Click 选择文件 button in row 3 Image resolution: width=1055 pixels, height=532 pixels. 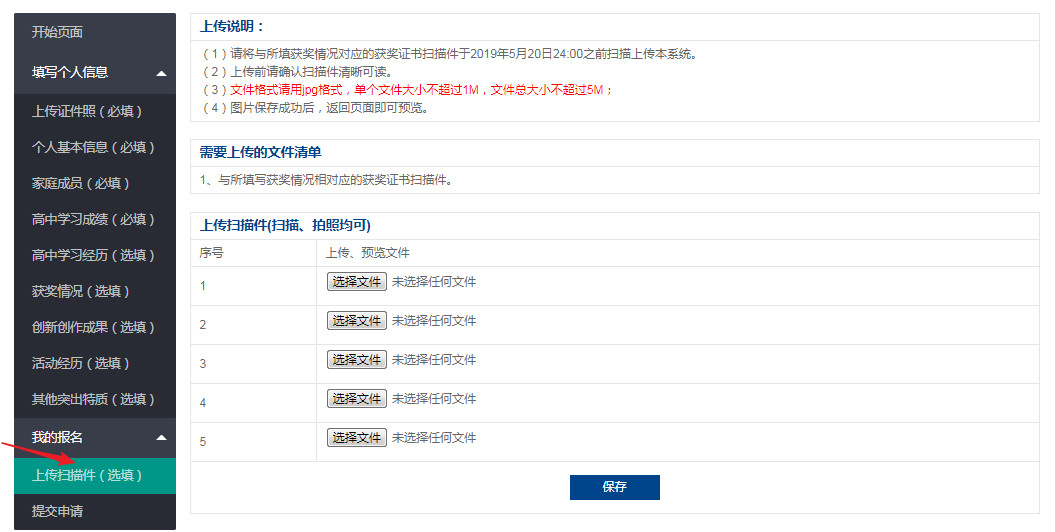click(x=357, y=360)
